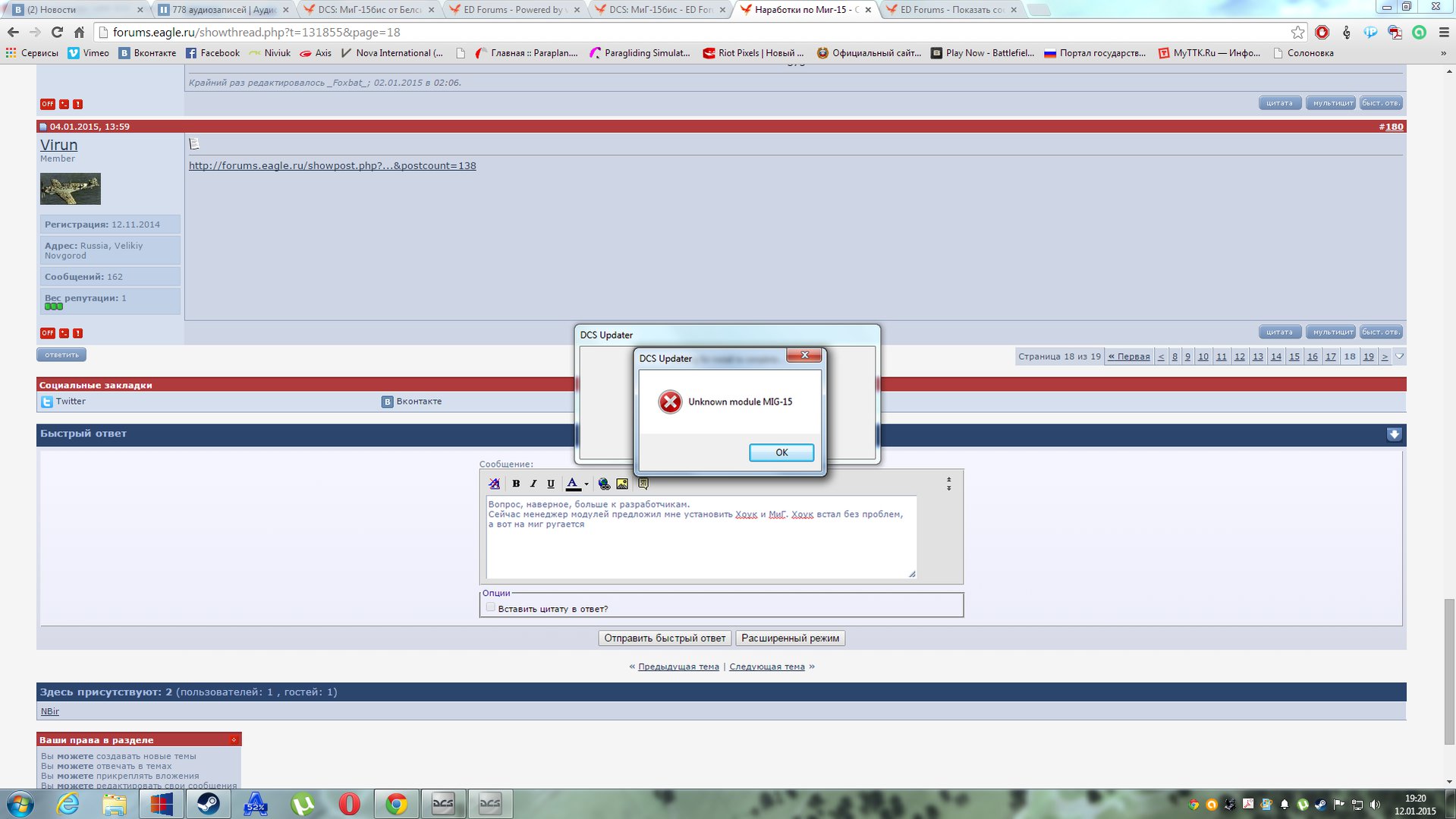Apply the current font color (A icon)
The width and height of the screenshot is (1456, 819).
pos(573,484)
